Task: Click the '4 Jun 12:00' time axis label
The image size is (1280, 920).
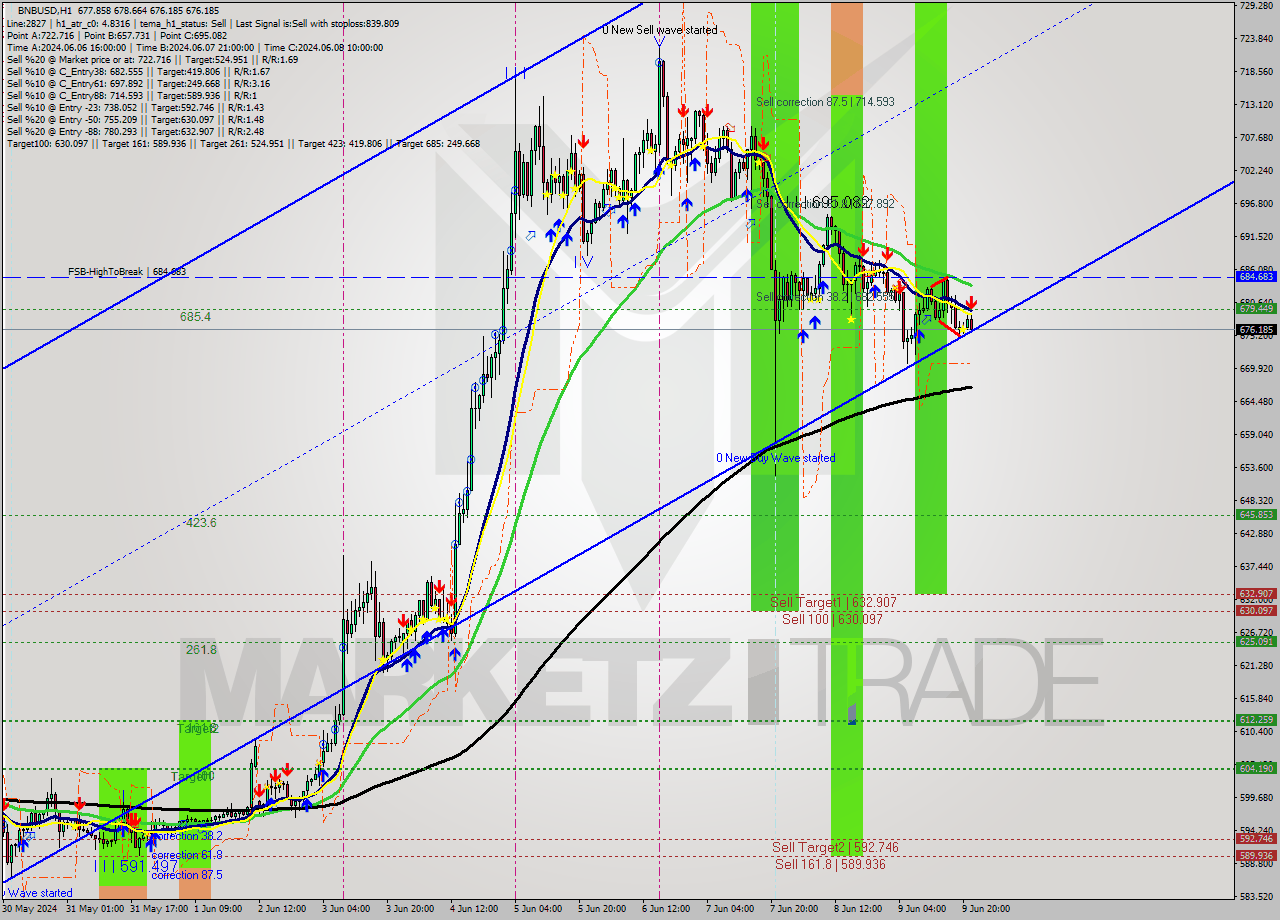Action: (474, 909)
